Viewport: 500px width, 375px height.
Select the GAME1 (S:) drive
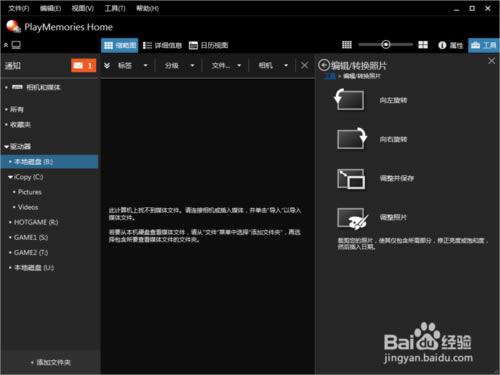pyautogui.click(x=31, y=237)
